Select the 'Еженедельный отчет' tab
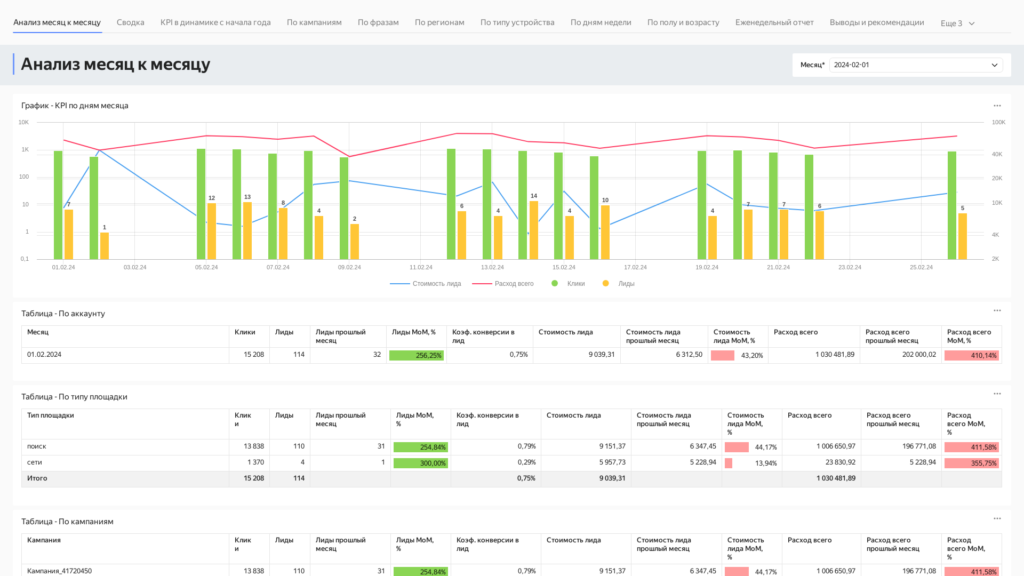 click(774, 22)
